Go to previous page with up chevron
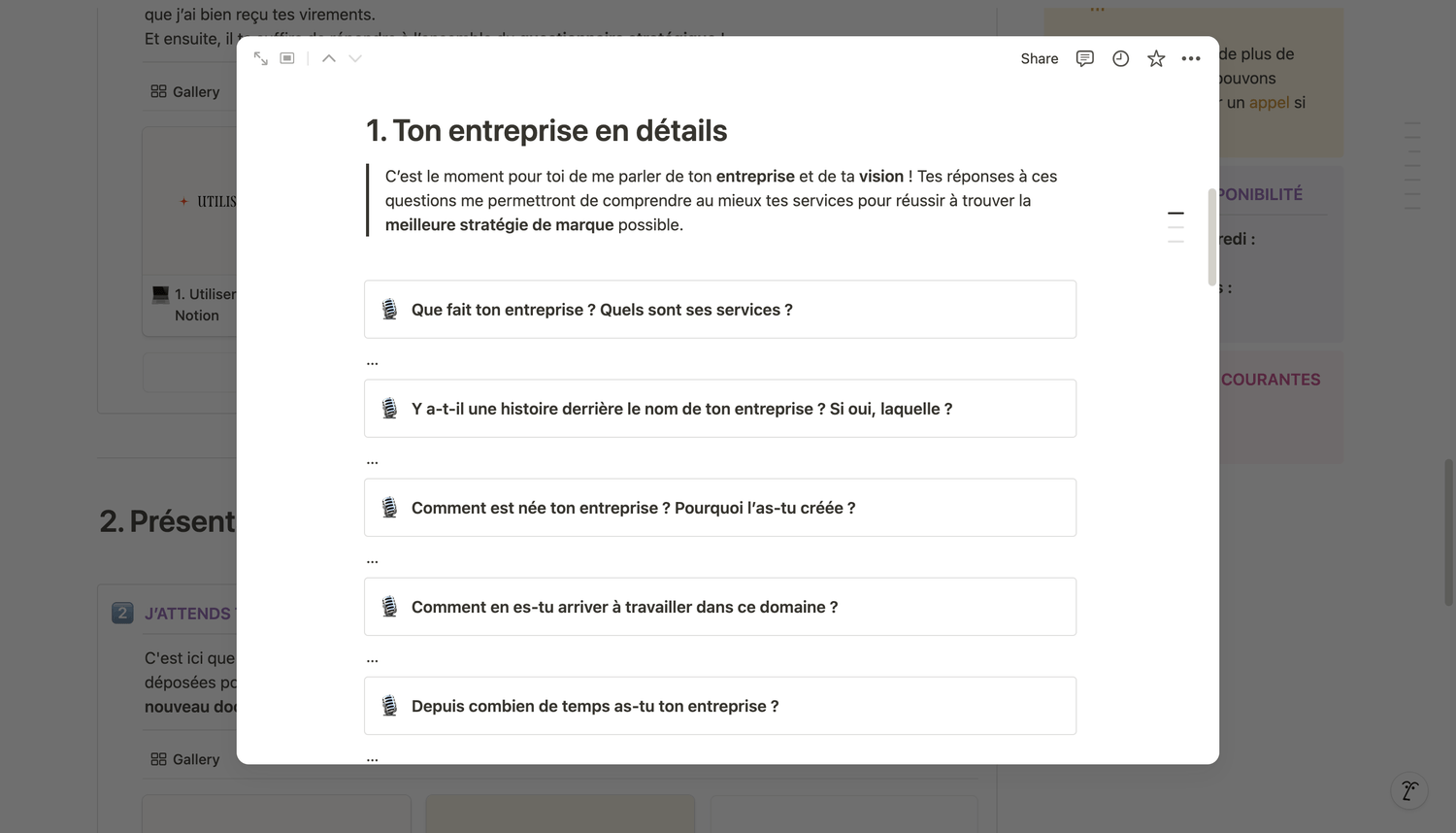 (329, 58)
